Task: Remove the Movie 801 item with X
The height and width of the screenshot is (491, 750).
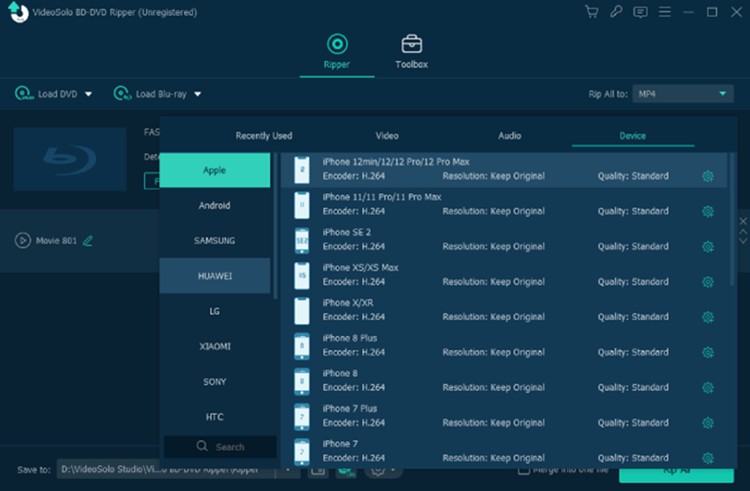Action: [743, 221]
